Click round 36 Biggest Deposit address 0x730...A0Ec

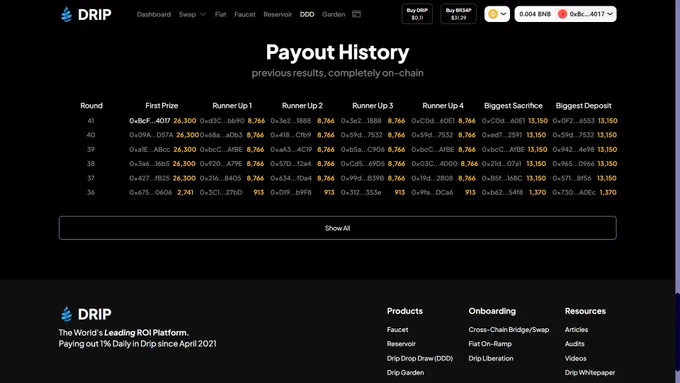574,192
